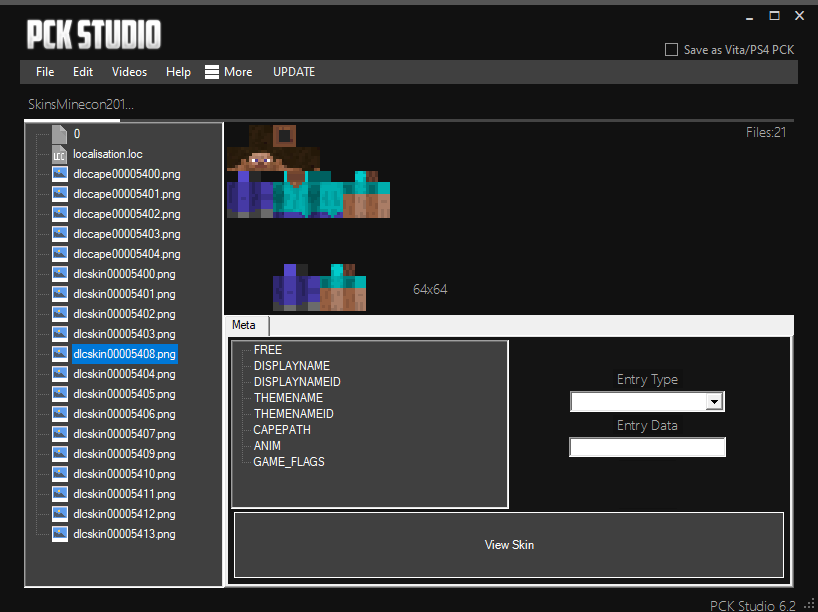Image resolution: width=818 pixels, height=612 pixels.
Task: Open the File menu
Action: [45, 72]
